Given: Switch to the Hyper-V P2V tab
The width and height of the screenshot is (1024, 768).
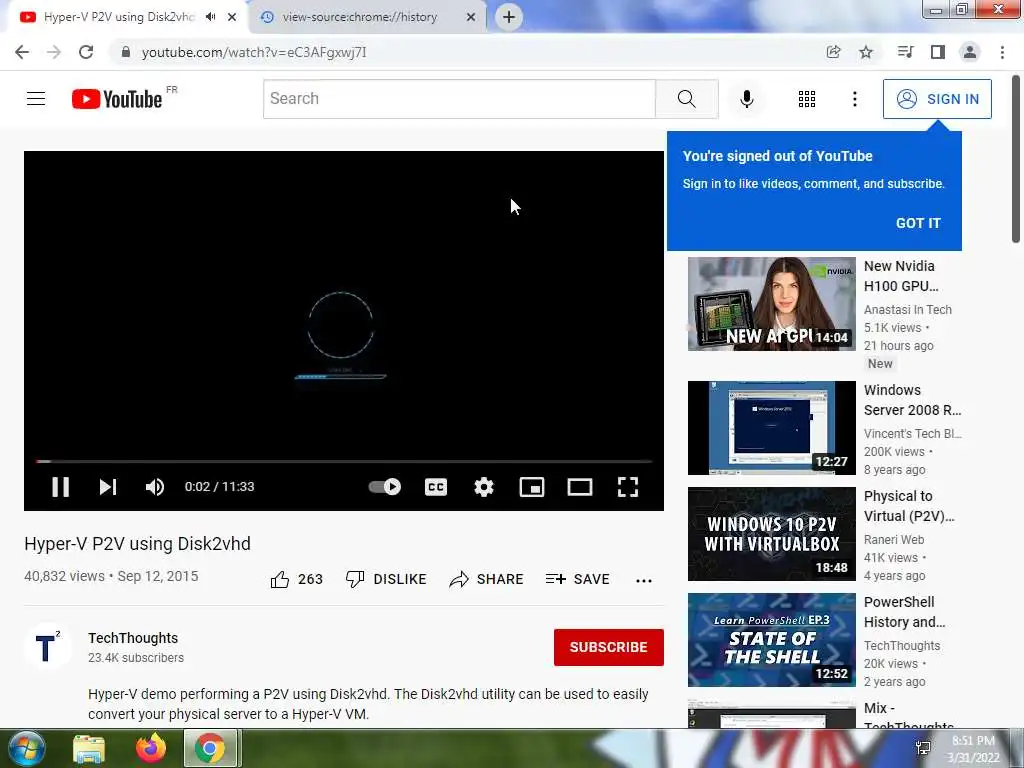Looking at the screenshot, I should pyautogui.click(x=119, y=17).
